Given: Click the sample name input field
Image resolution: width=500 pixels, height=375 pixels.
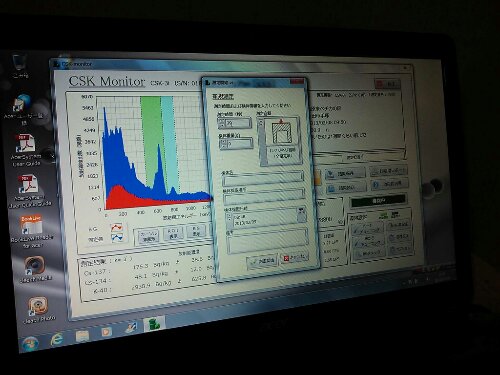Looking at the screenshot, I should pos(263,180).
